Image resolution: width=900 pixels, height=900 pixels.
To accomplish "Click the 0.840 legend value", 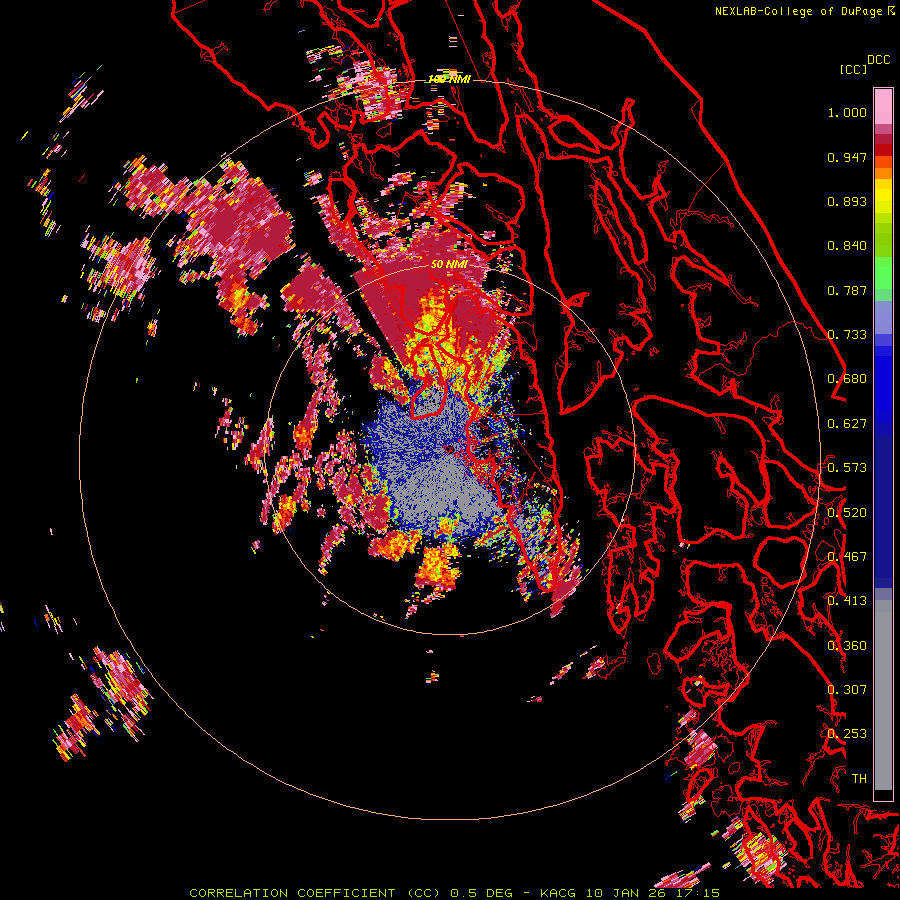I will coord(847,246).
